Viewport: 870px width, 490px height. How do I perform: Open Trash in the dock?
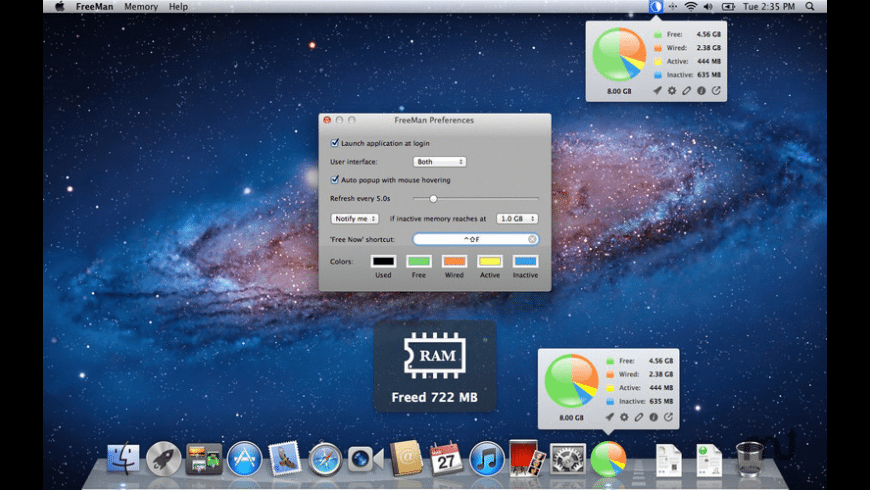tap(750, 459)
